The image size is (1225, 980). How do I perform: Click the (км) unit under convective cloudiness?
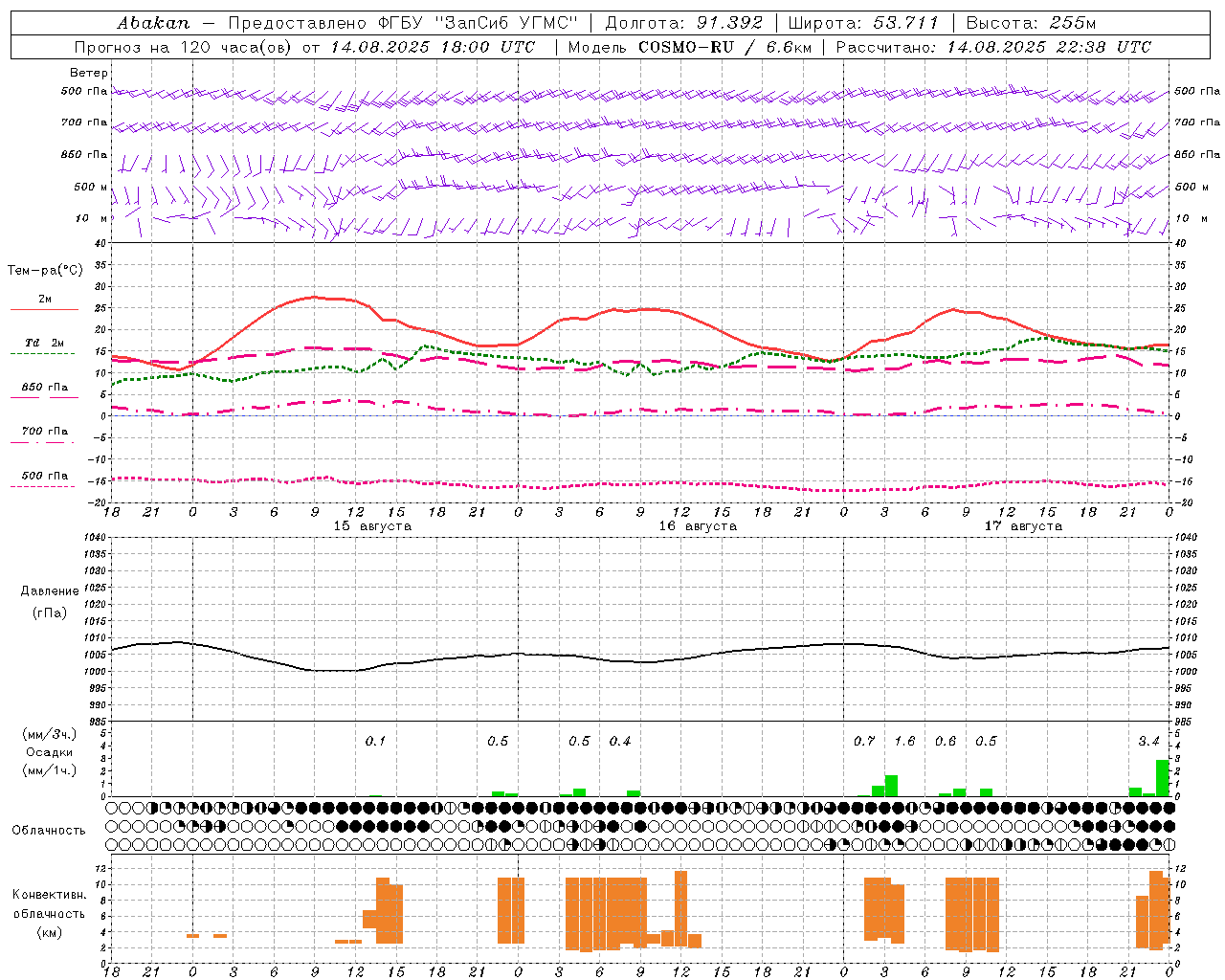click(x=50, y=931)
